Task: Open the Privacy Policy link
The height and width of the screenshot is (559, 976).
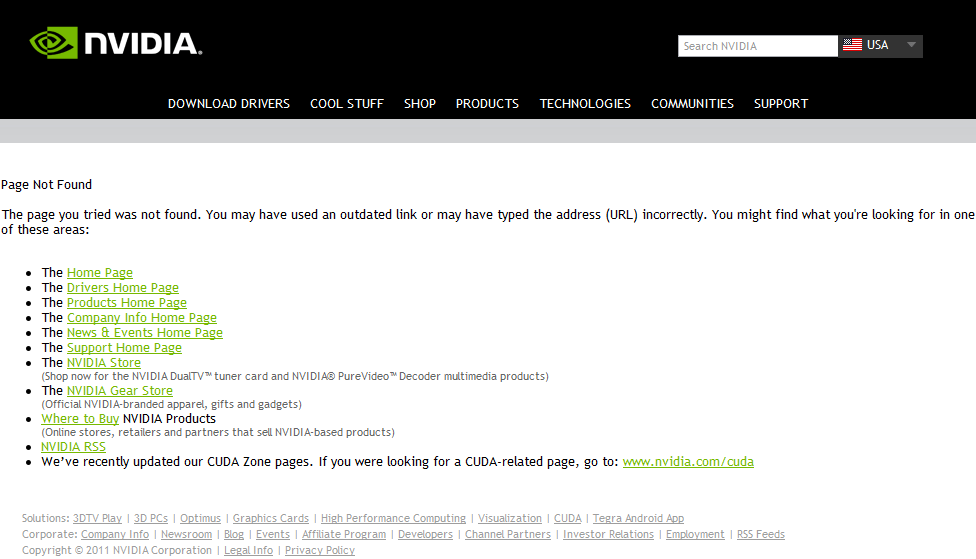Action: point(320,550)
